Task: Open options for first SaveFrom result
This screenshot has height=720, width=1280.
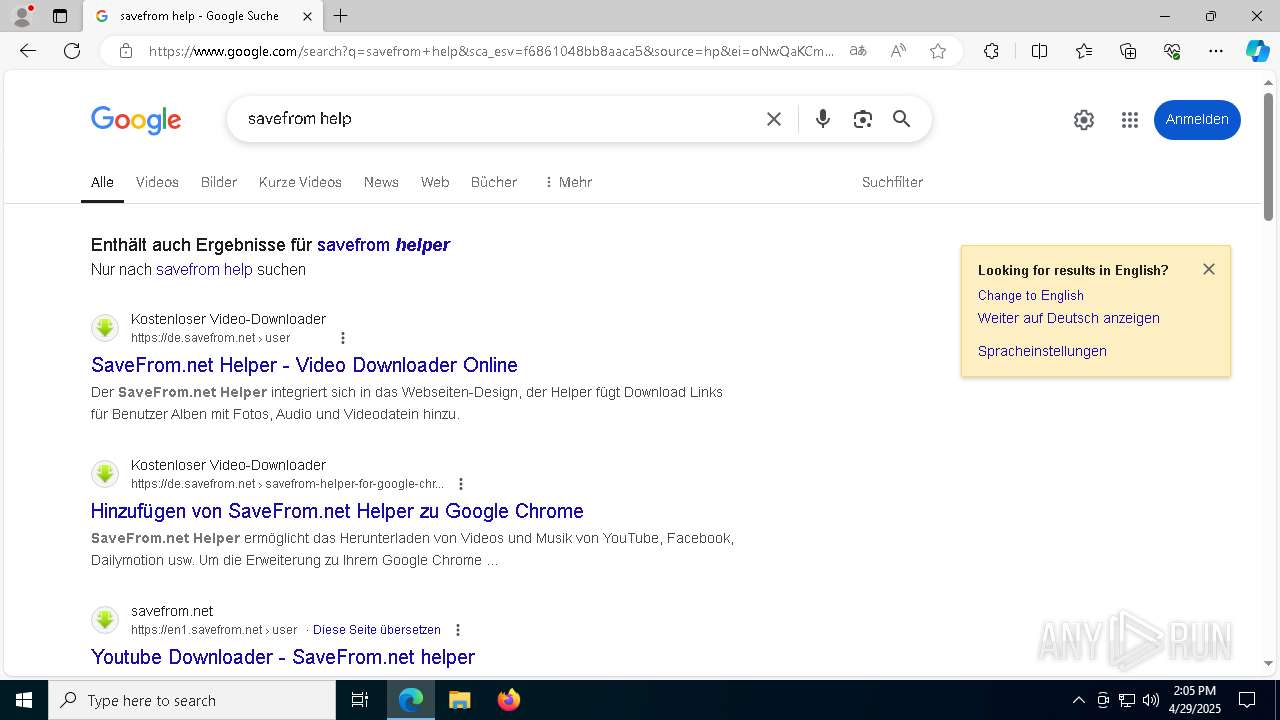Action: pos(343,338)
